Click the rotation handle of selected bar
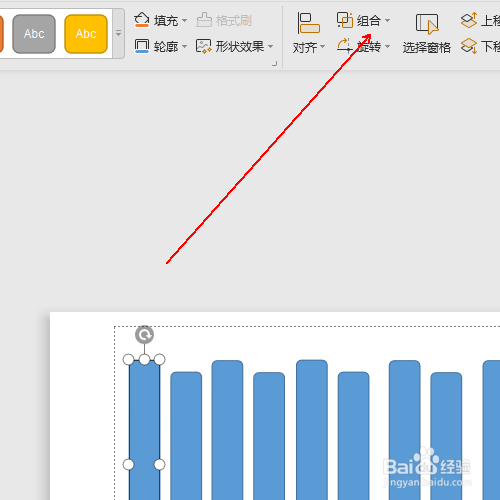This screenshot has width=500, height=500. 144,335
